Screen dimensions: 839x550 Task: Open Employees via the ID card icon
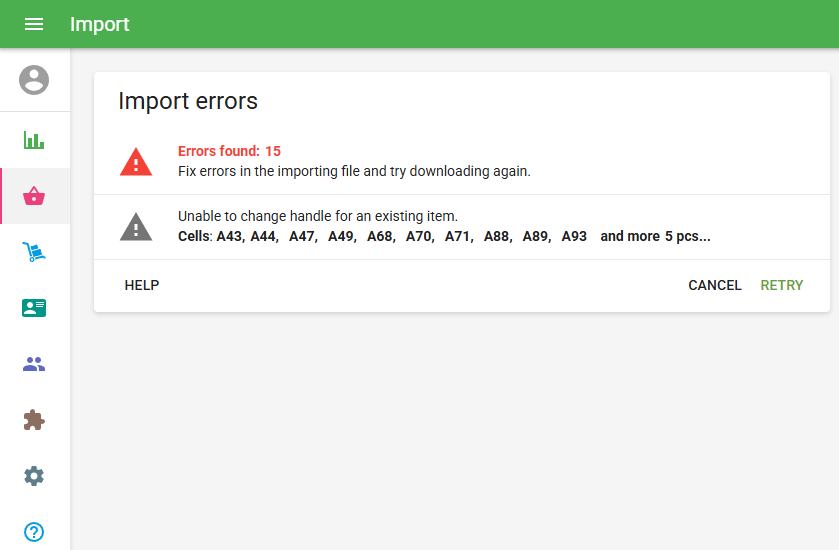(x=34, y=308)
